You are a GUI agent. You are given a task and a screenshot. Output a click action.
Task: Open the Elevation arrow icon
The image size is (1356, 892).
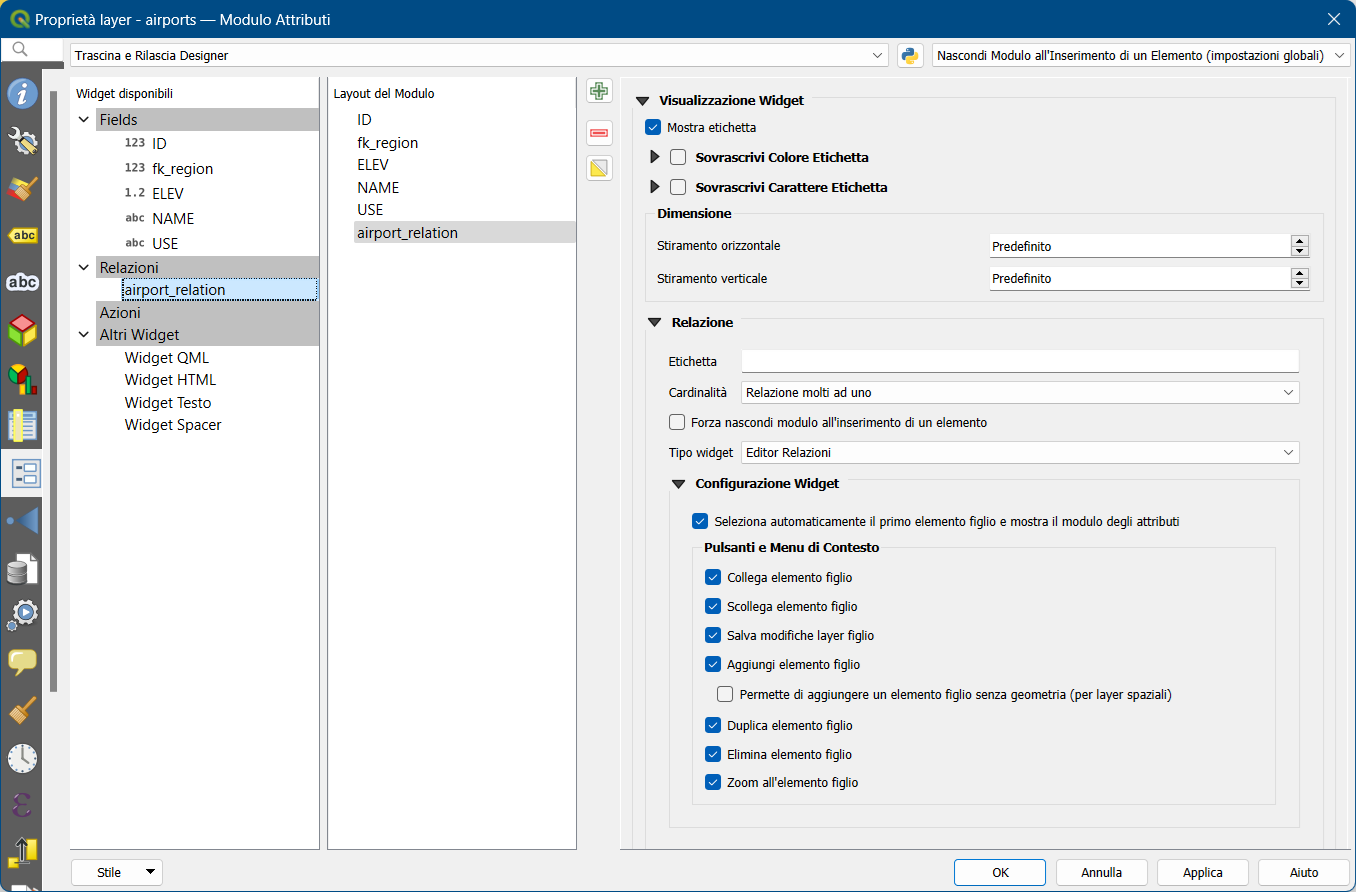point(22,851)
